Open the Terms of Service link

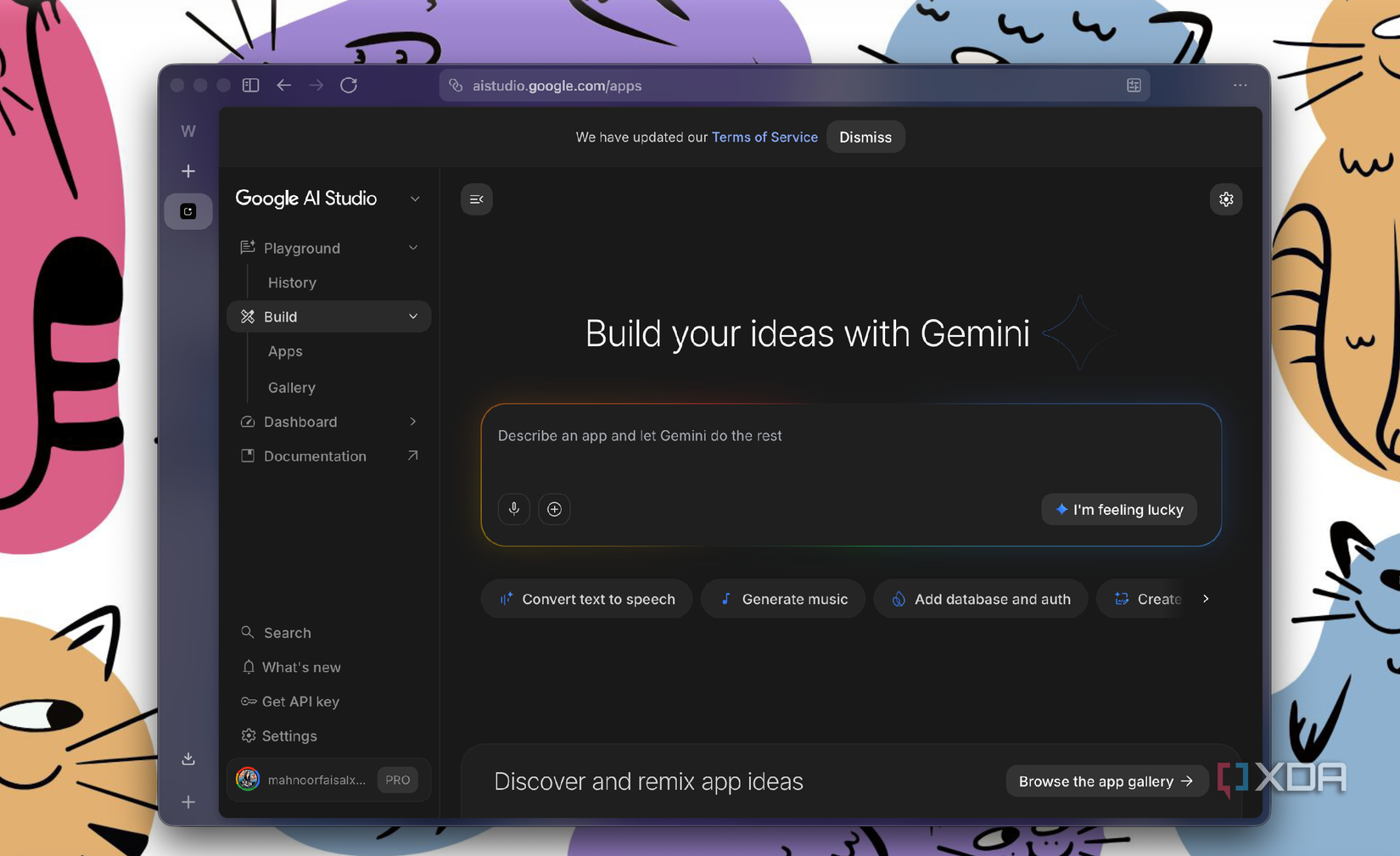(764, 137)
